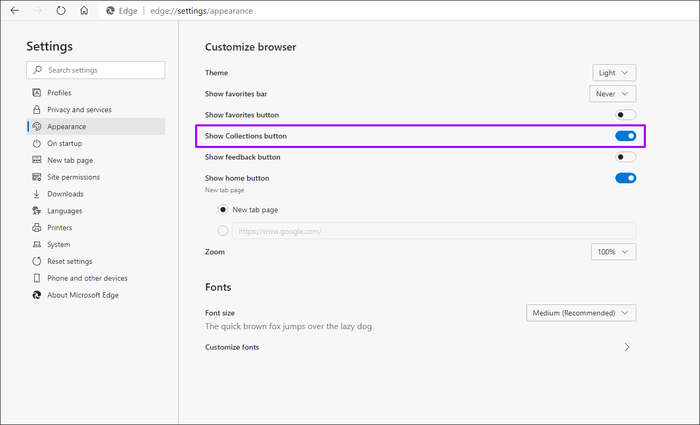Open Phone and other devices page

tap(96, 278)
